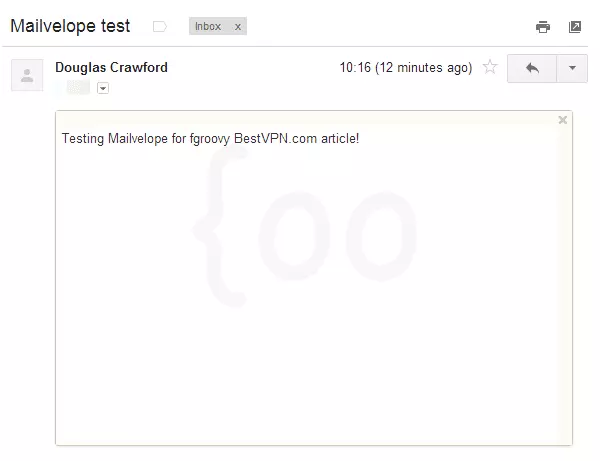Click the reply arrow button

[x=532, y=68]
